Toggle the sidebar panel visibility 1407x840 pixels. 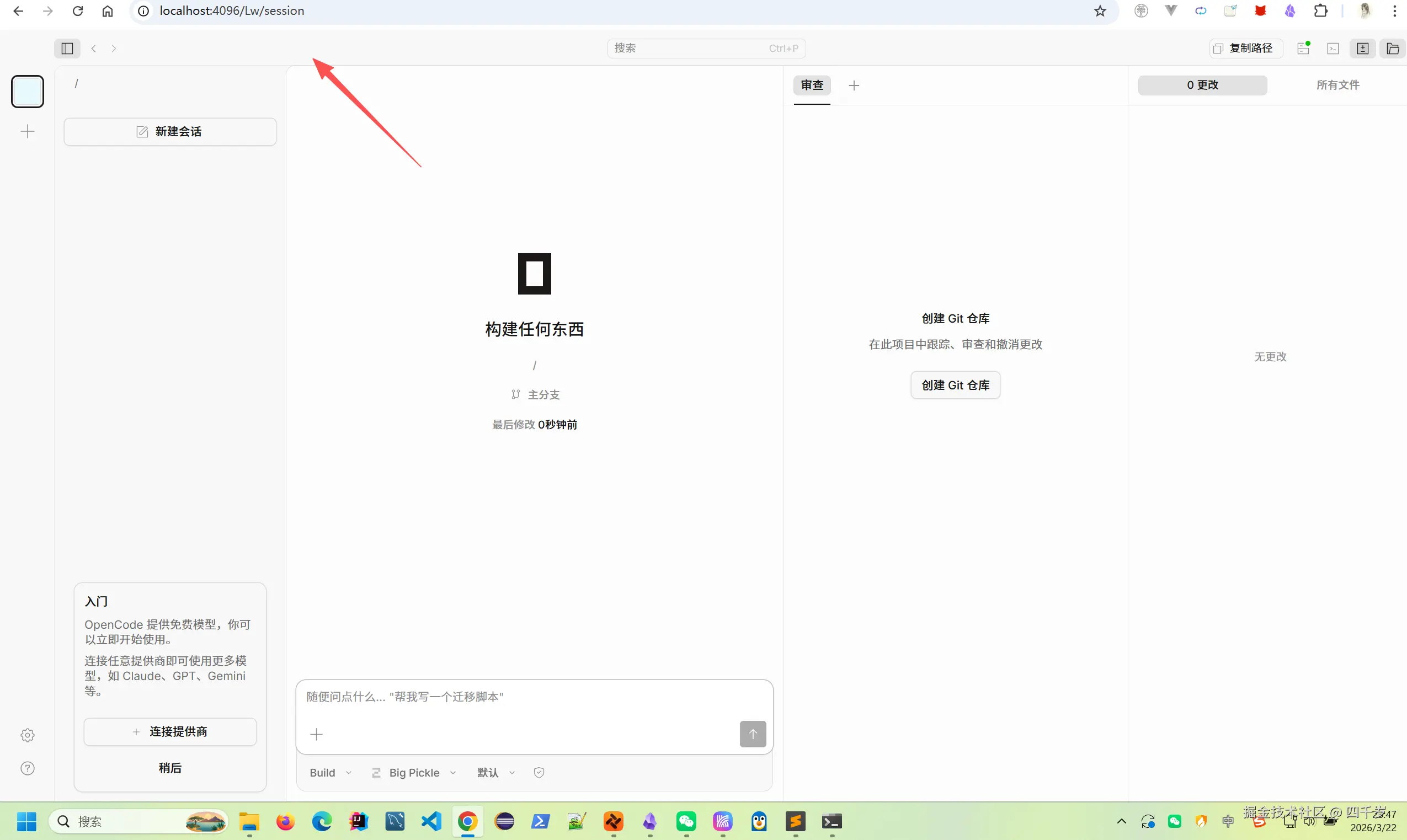(66, 48)
